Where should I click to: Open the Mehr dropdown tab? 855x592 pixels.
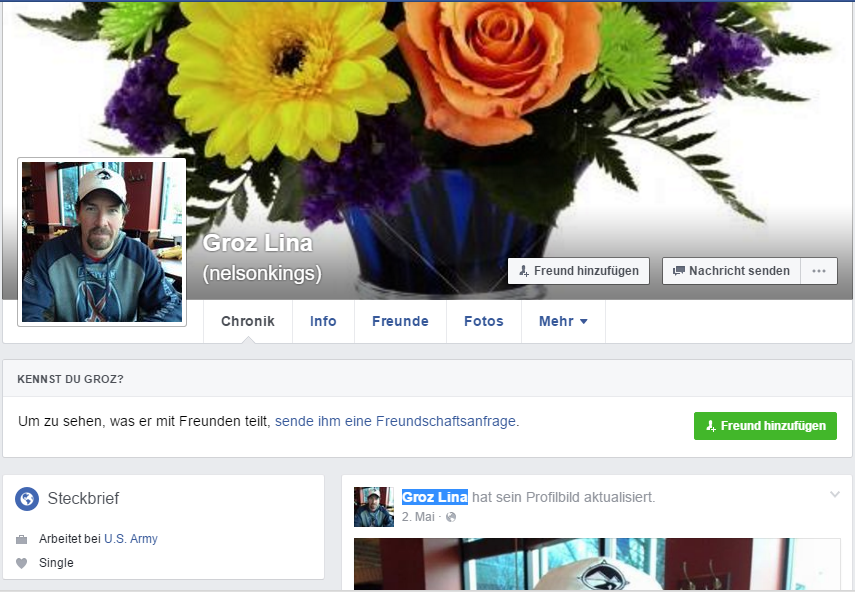(x=563, y=321)
